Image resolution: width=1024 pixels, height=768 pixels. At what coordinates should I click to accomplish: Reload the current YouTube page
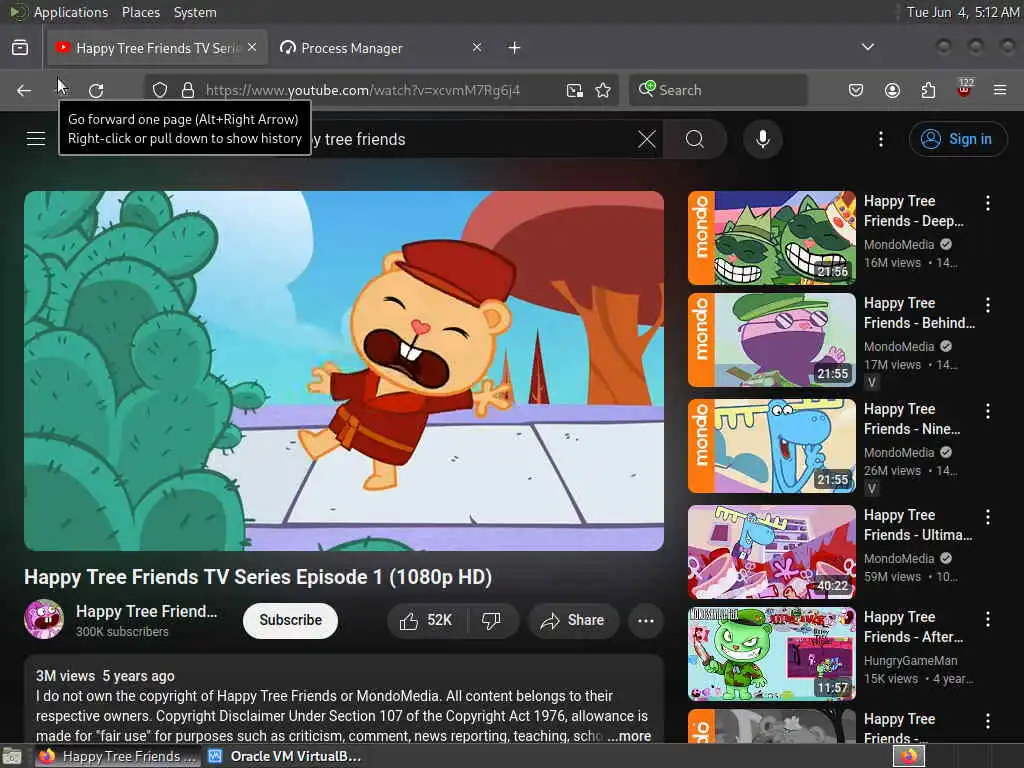pos(96,90)
